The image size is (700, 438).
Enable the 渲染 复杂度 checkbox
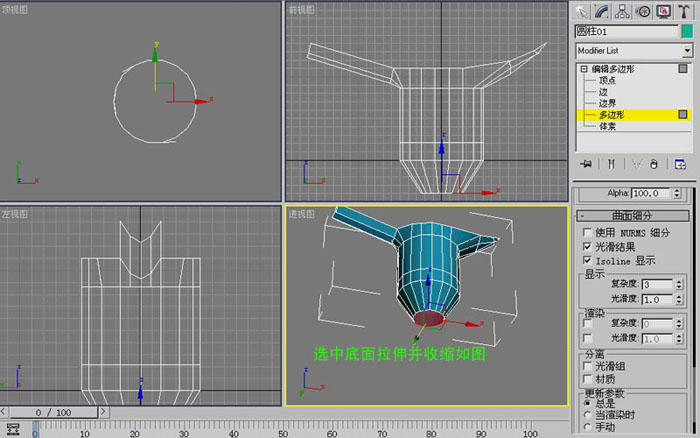point(588,323)
